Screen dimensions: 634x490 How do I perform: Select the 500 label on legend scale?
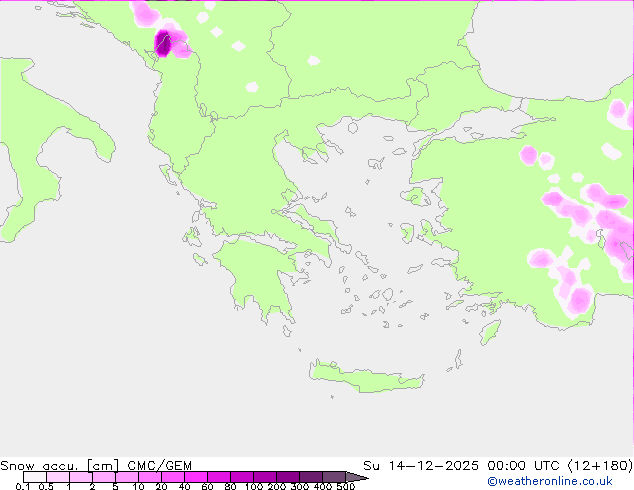[x=346, y=486]
